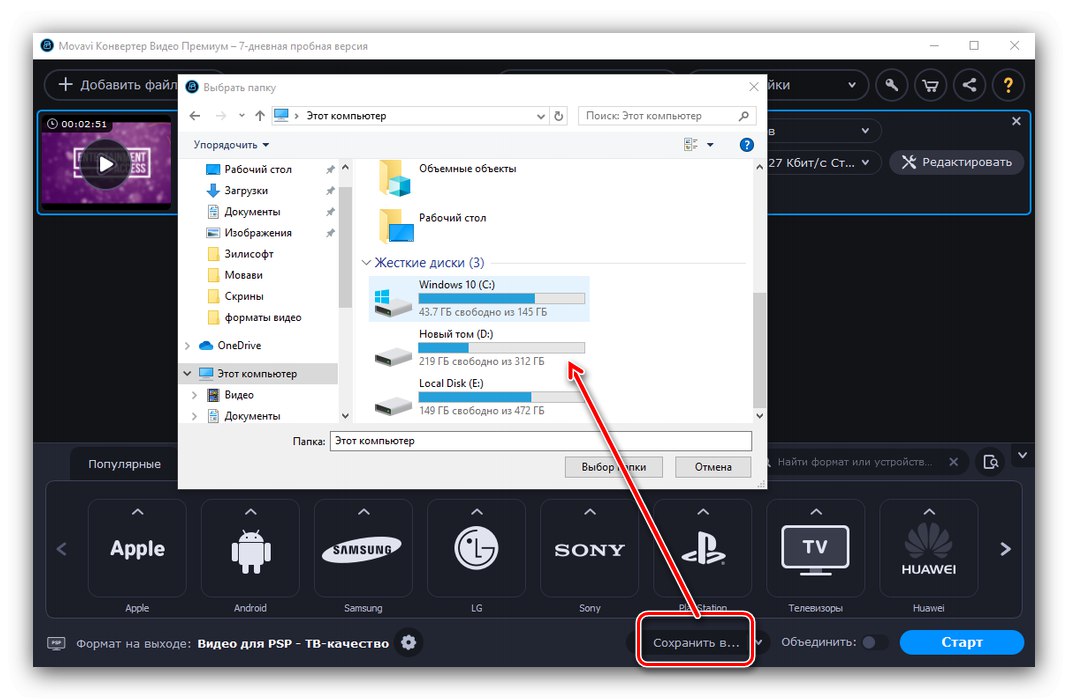Open output format settings gear

tap(409, 642)
